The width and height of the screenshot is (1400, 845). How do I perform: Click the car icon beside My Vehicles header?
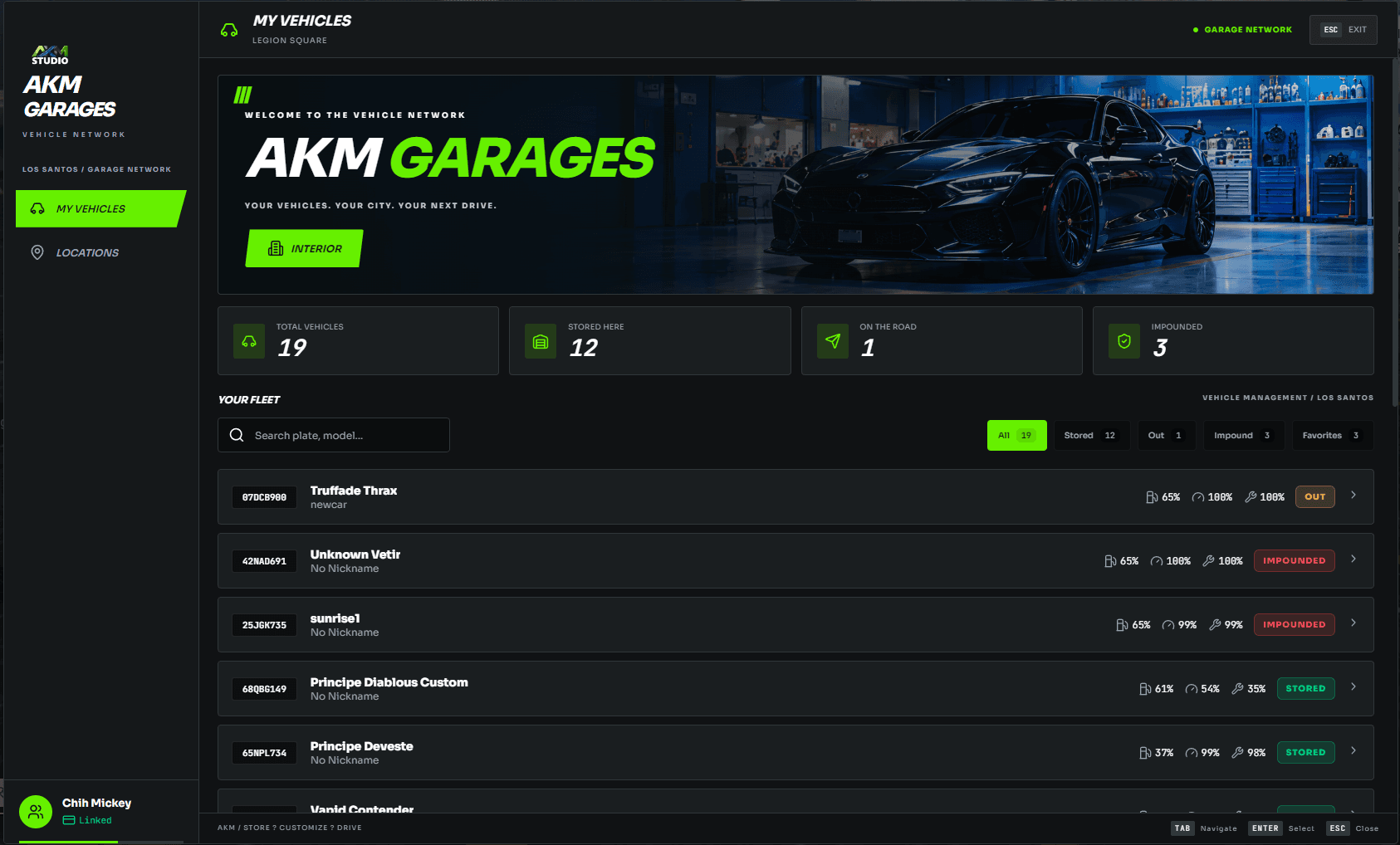(229, 30)
